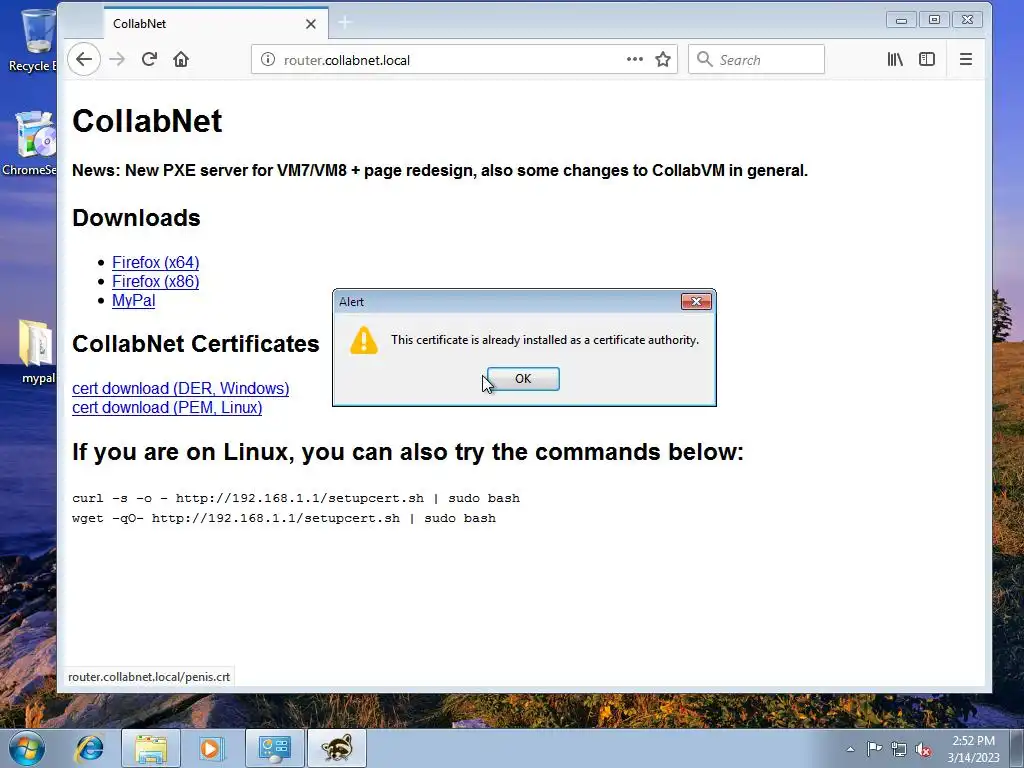Open the browser home page
This screenshot has height=768, width=1024.
tap(181, 59)
